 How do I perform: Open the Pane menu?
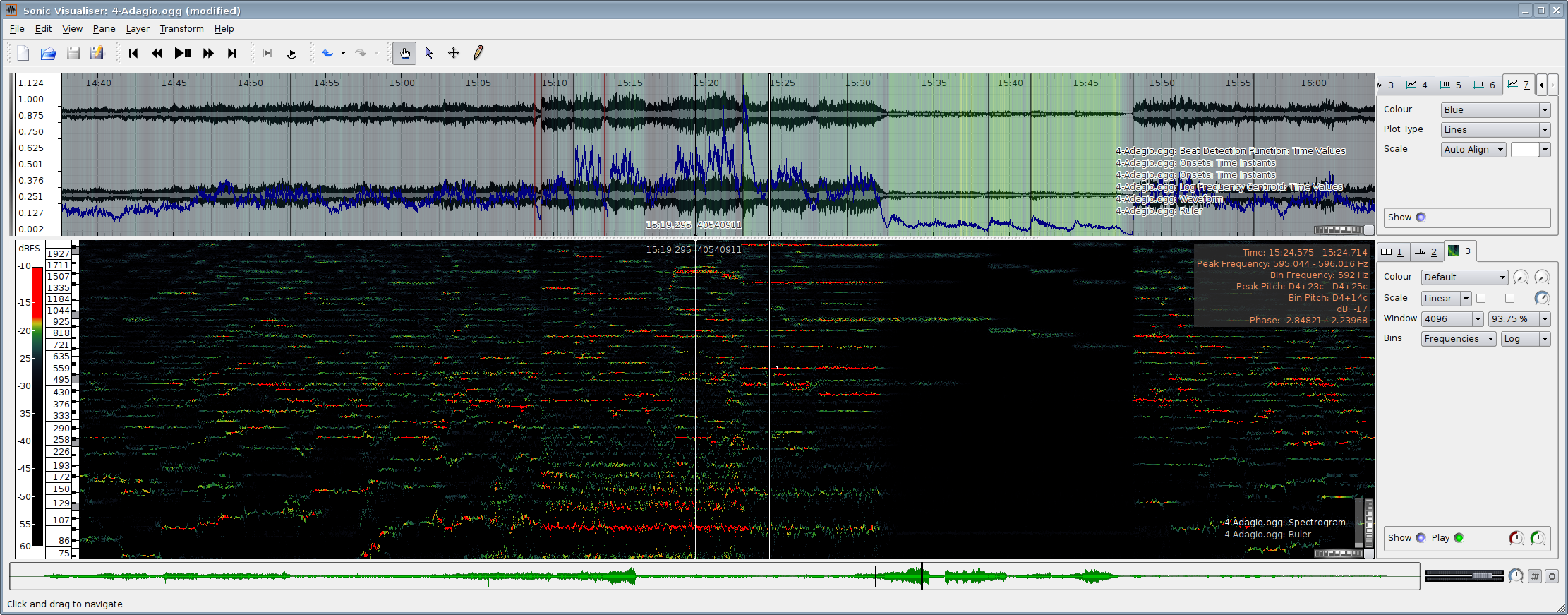coord(104,29)
